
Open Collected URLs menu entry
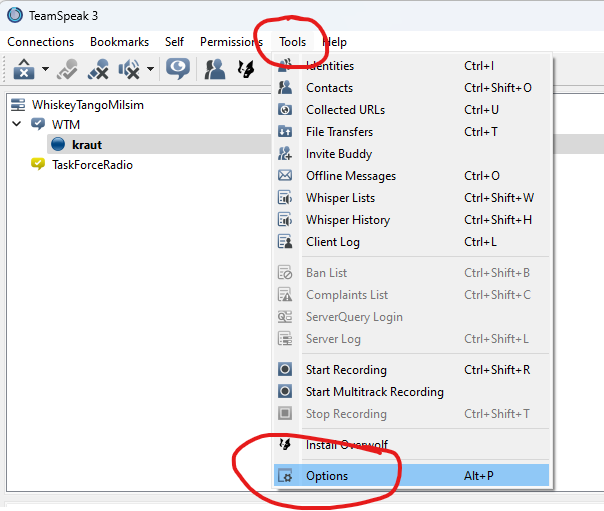[411, 110]
